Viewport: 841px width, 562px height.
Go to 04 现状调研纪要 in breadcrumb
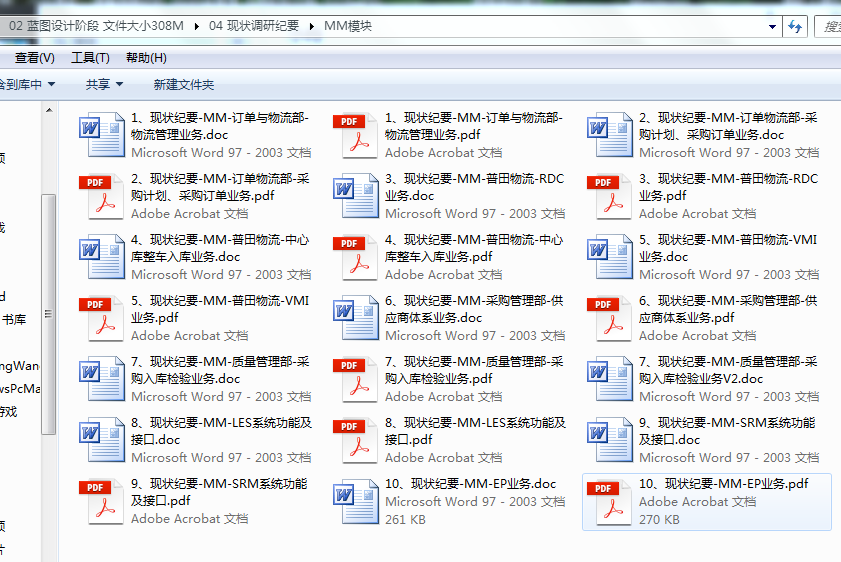tap(254, 26)
